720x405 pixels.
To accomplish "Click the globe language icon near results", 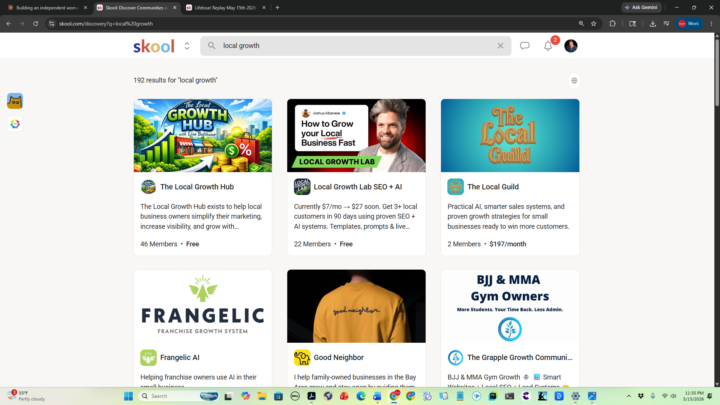I will (x=574, y=81).
